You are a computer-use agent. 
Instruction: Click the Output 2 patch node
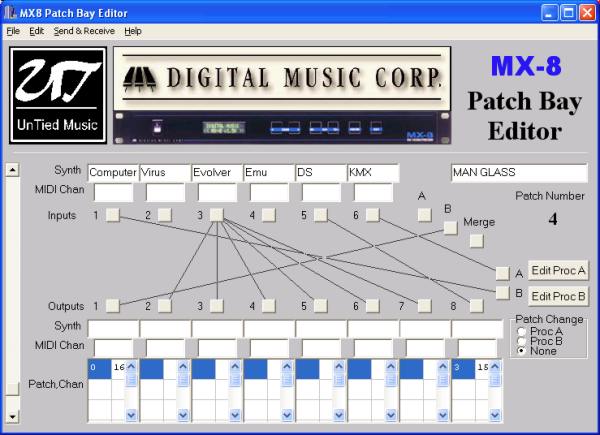[x=165, y=306]
